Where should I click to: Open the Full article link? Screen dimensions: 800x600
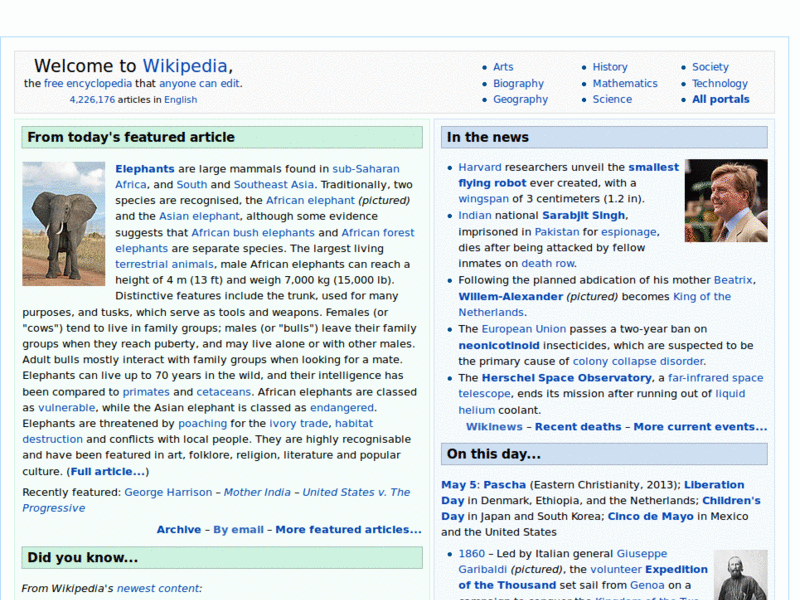click(108, 471)
